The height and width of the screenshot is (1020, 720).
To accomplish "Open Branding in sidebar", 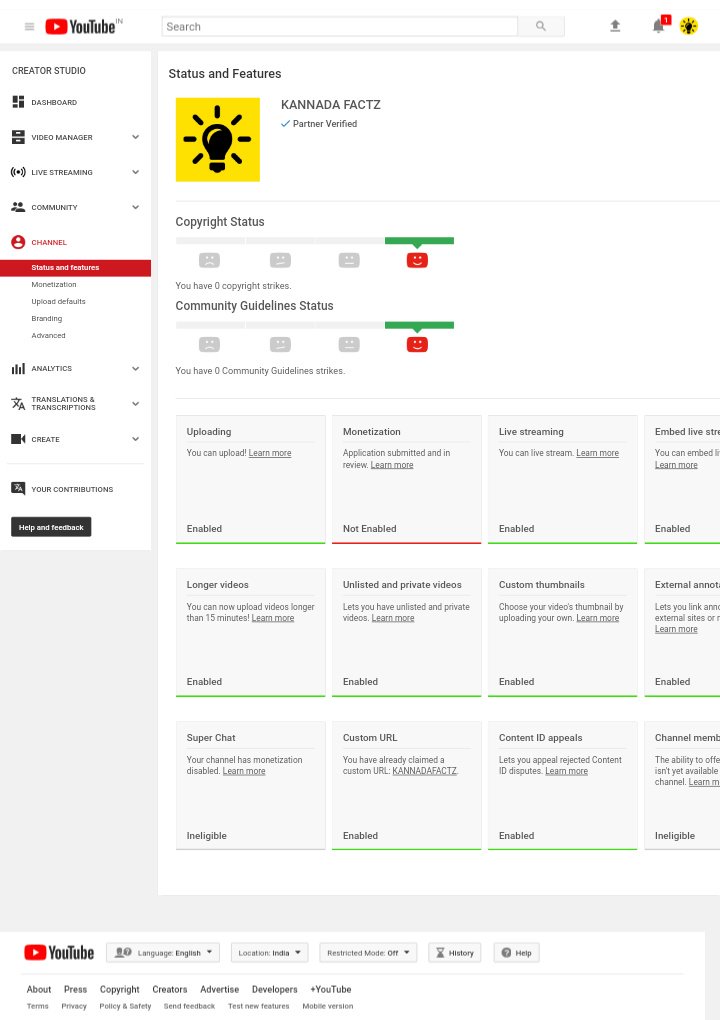I will pos(47,318).
